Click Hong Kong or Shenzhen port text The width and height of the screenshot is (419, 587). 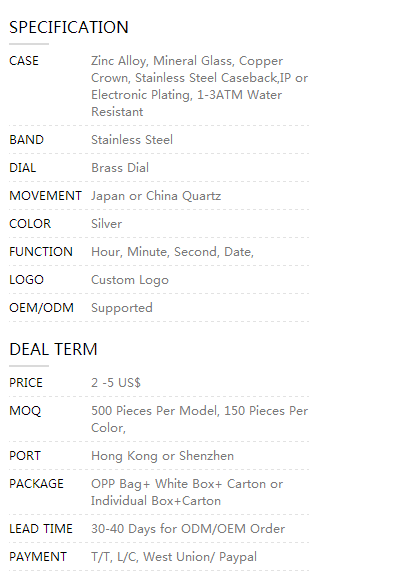(163, 456)
